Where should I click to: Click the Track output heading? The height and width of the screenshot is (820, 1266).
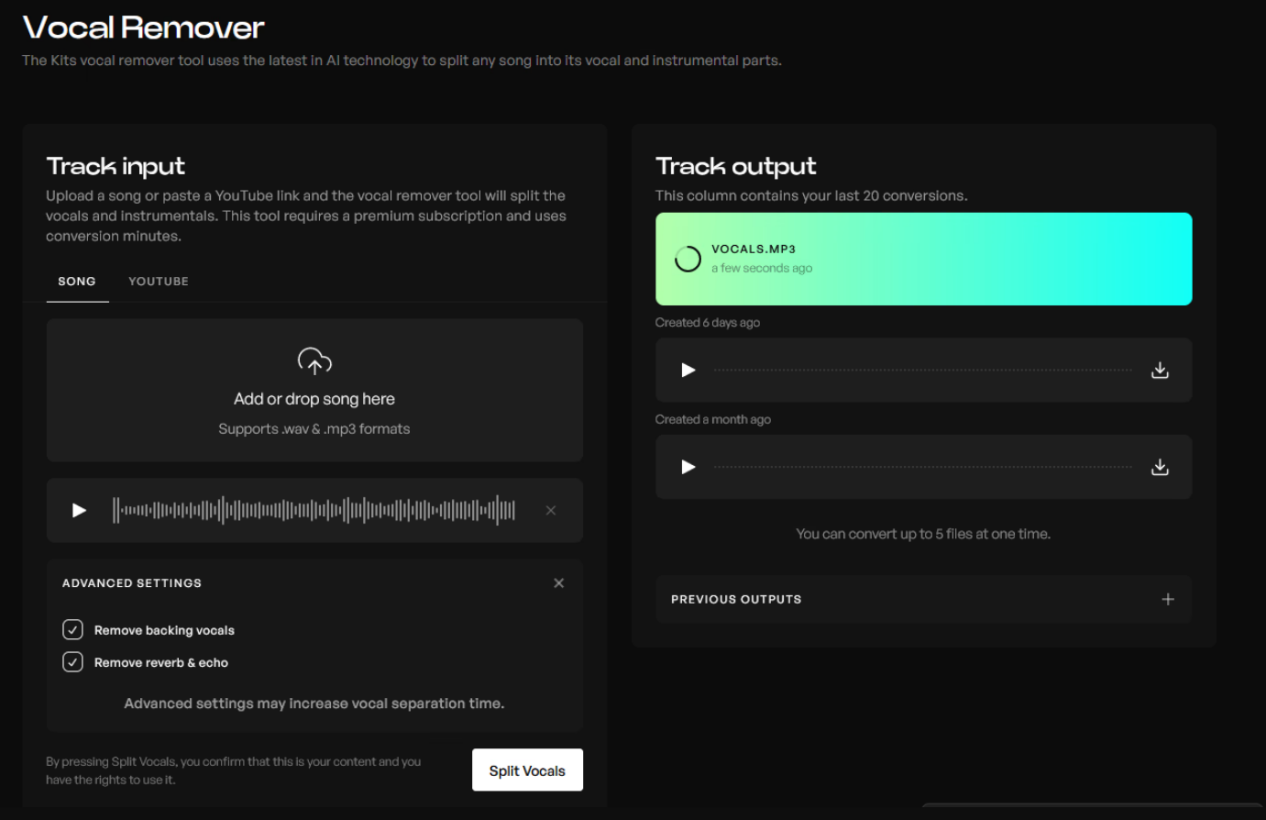736,166
